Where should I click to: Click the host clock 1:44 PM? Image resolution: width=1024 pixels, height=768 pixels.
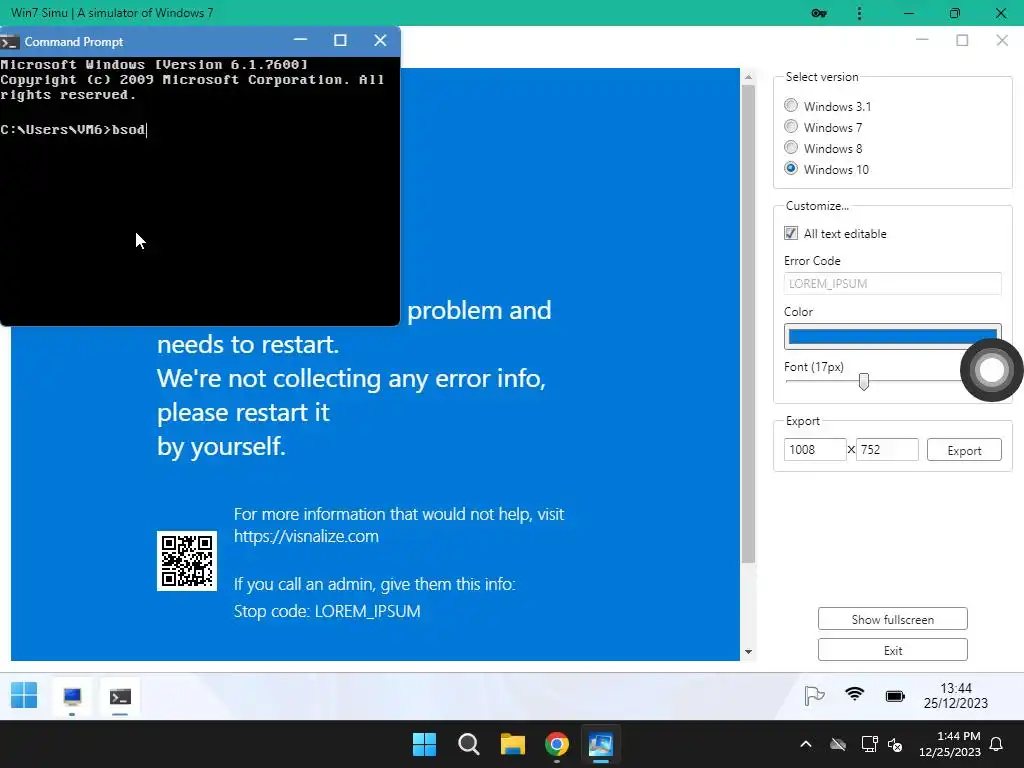(x=958, y=736)
